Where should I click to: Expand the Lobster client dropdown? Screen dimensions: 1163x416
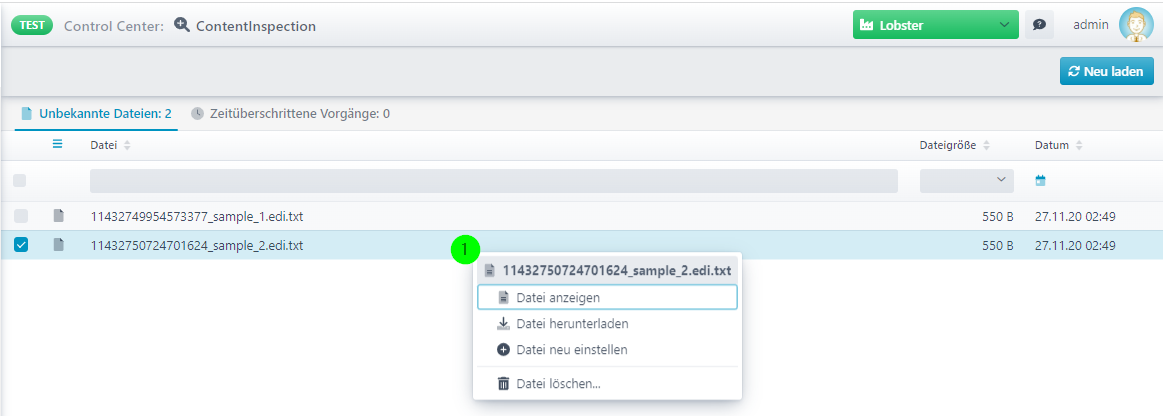(935, 25)
